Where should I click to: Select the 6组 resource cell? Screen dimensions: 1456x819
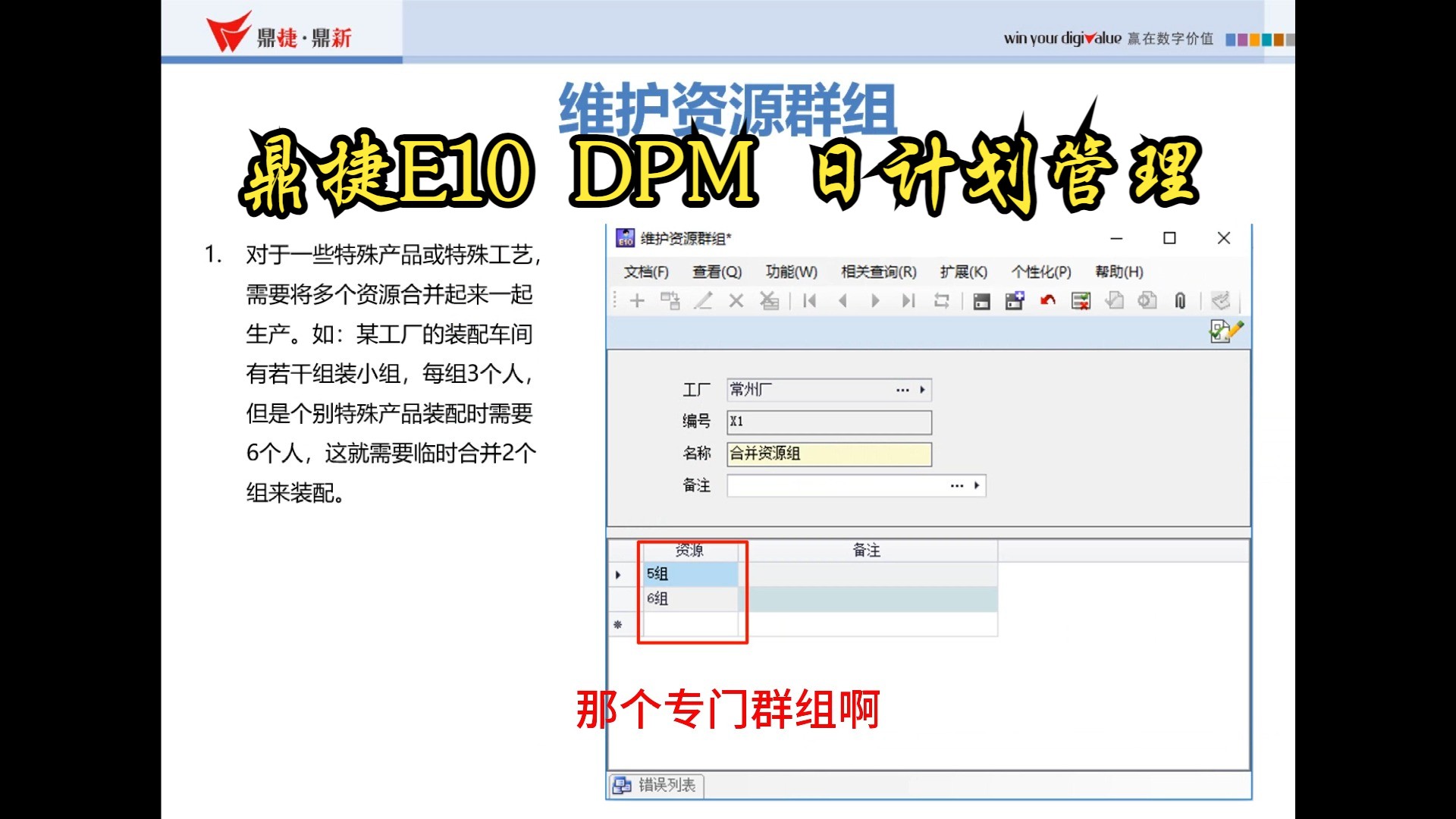[690, 599]
